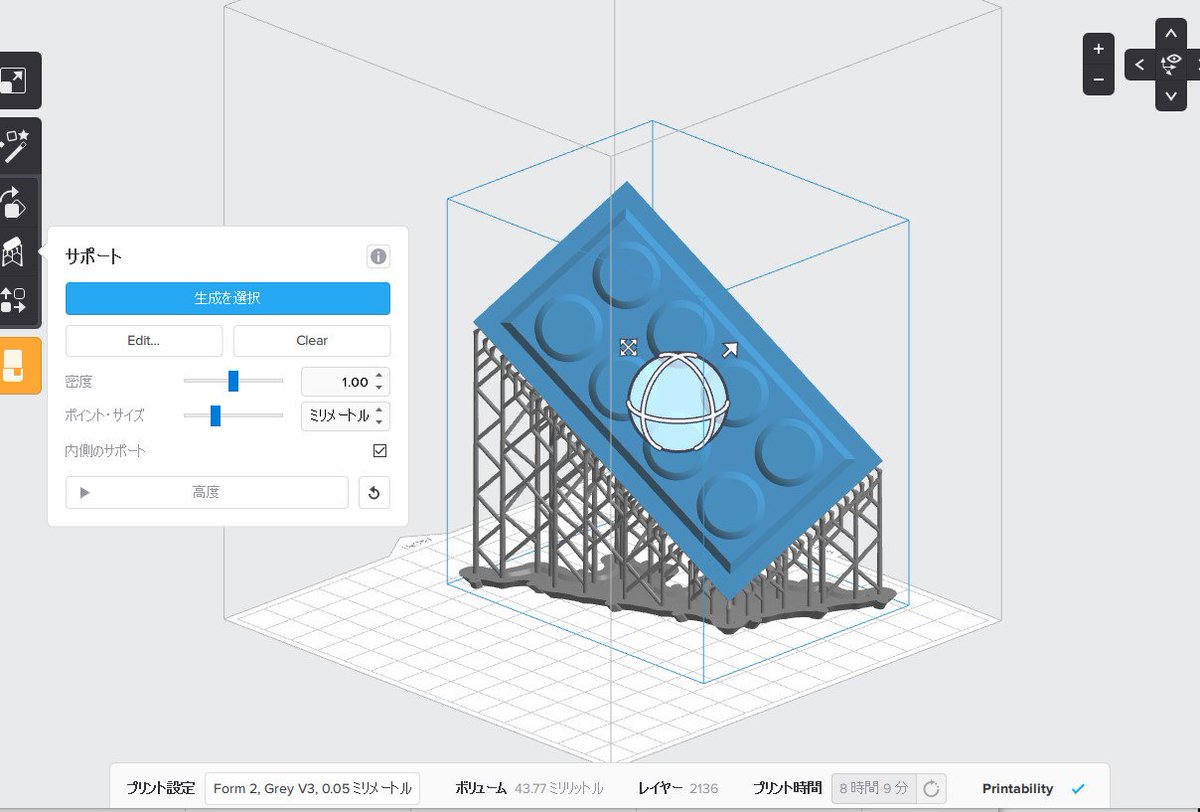
Task: Click the eye view-reset icon
Action: 1171,65
